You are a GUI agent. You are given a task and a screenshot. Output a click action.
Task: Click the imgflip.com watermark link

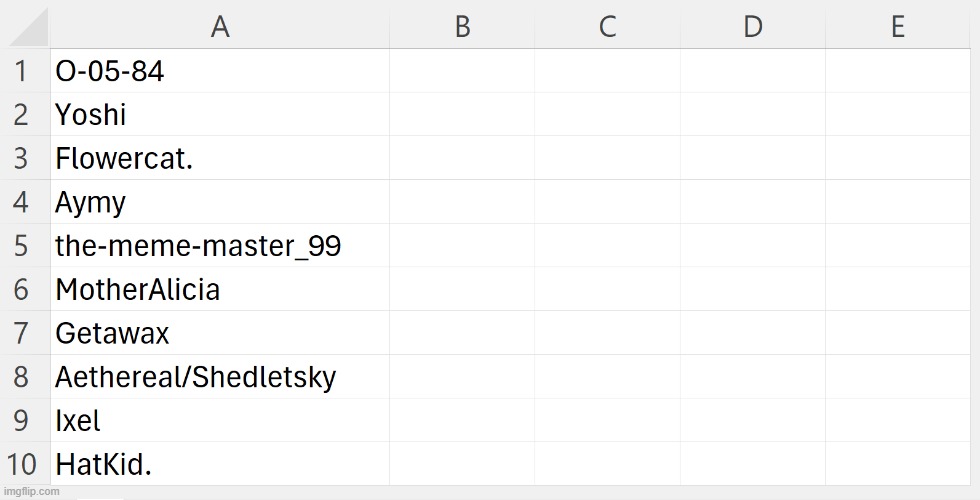(x=31, y=492)
